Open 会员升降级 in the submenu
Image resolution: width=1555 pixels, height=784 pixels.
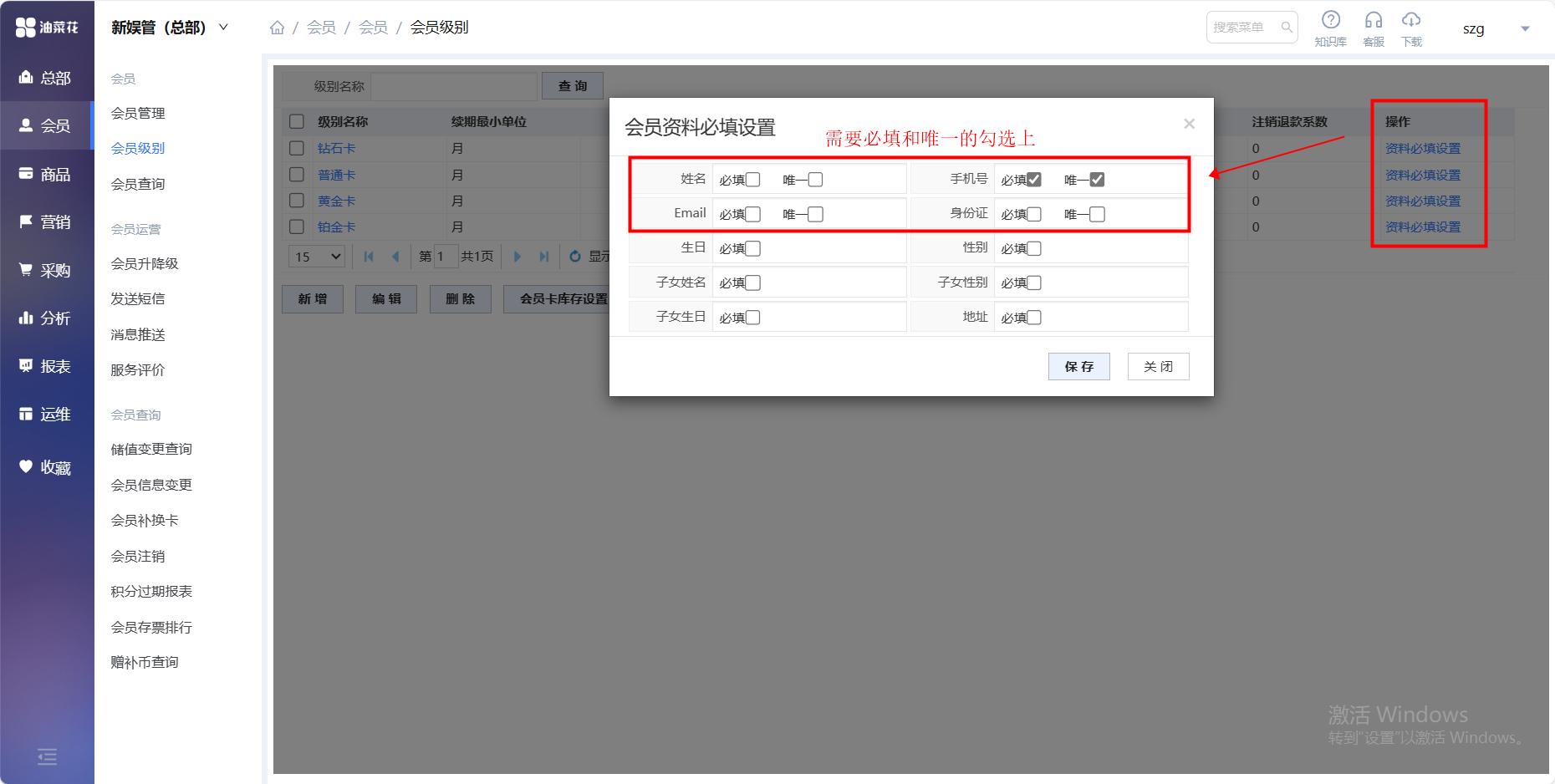coord(145,263)
